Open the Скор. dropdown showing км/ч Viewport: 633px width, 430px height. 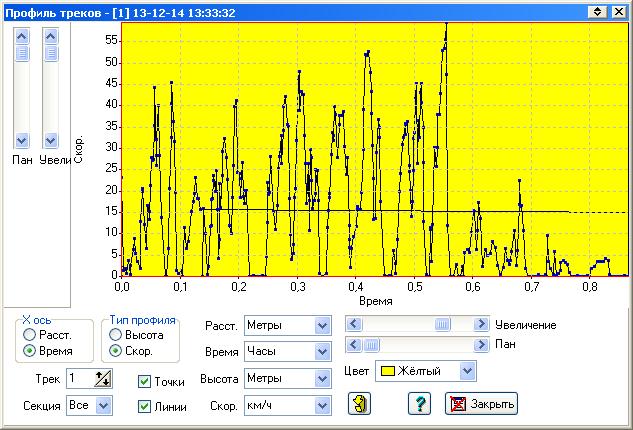coord(321,406)
